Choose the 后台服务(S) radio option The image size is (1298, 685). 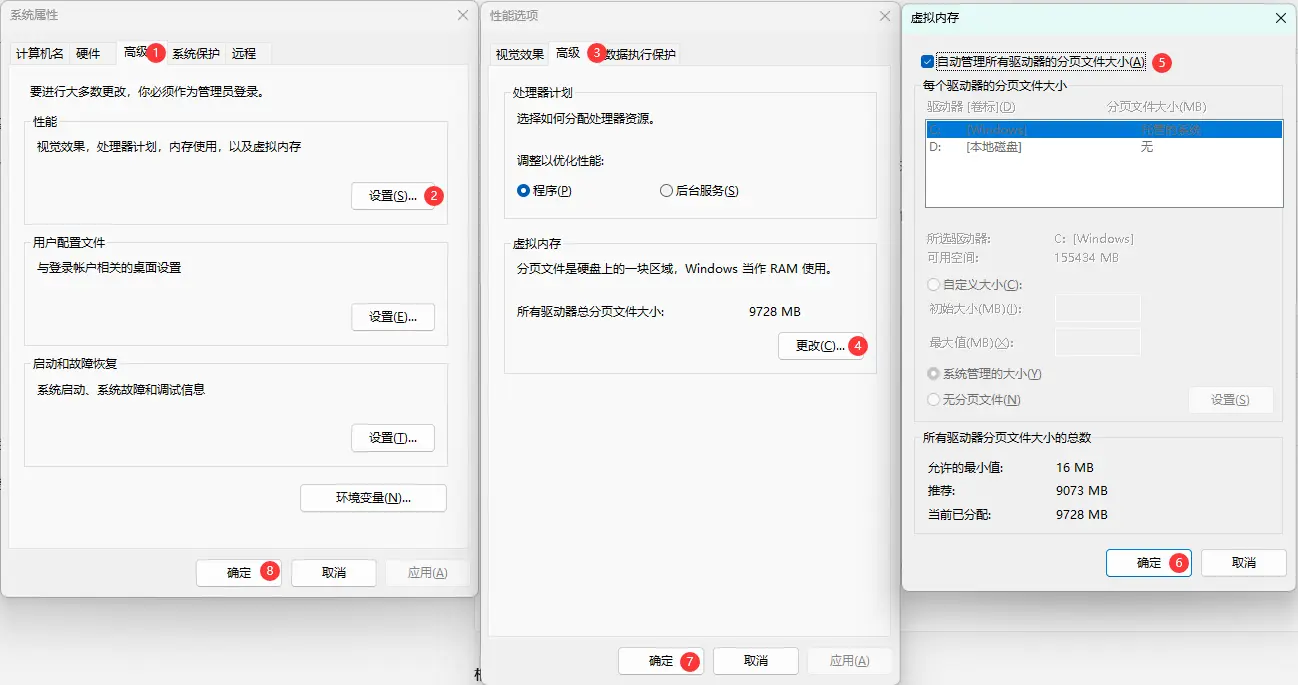click(667, 191)
